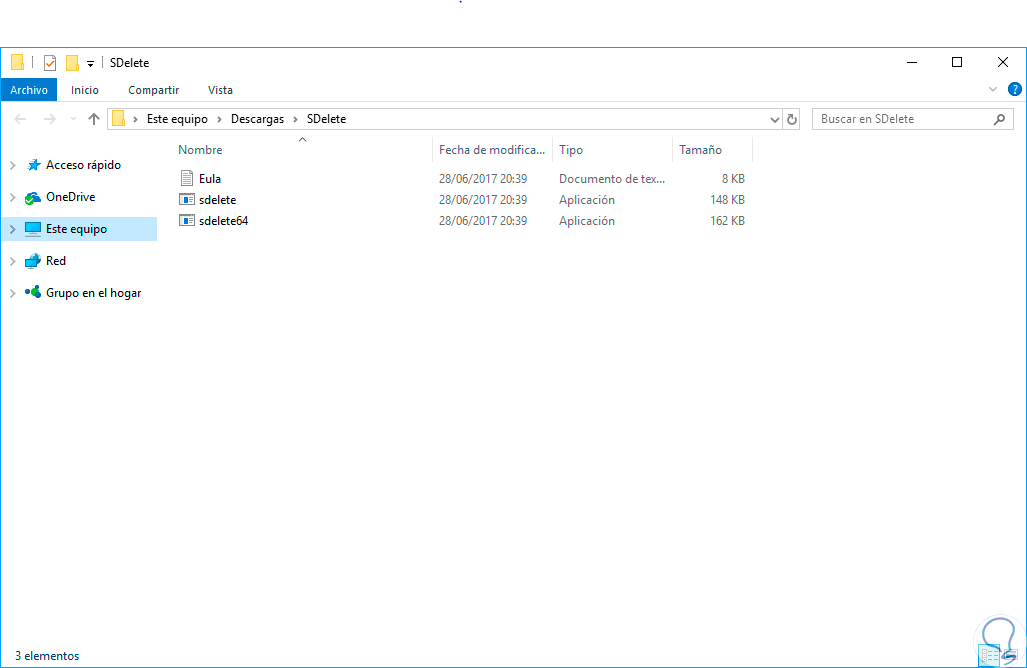Expand the ribbon with the chevron
The width and height of the screenshot is (1027, 668).
click(993, 89)
